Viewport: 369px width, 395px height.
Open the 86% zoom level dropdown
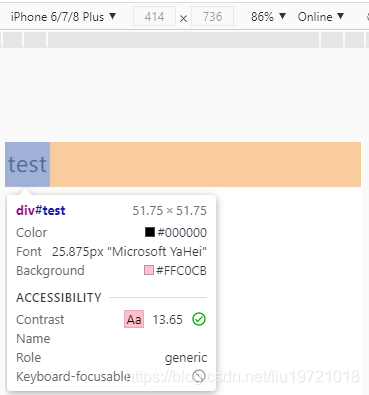click(x=268, y=17)
